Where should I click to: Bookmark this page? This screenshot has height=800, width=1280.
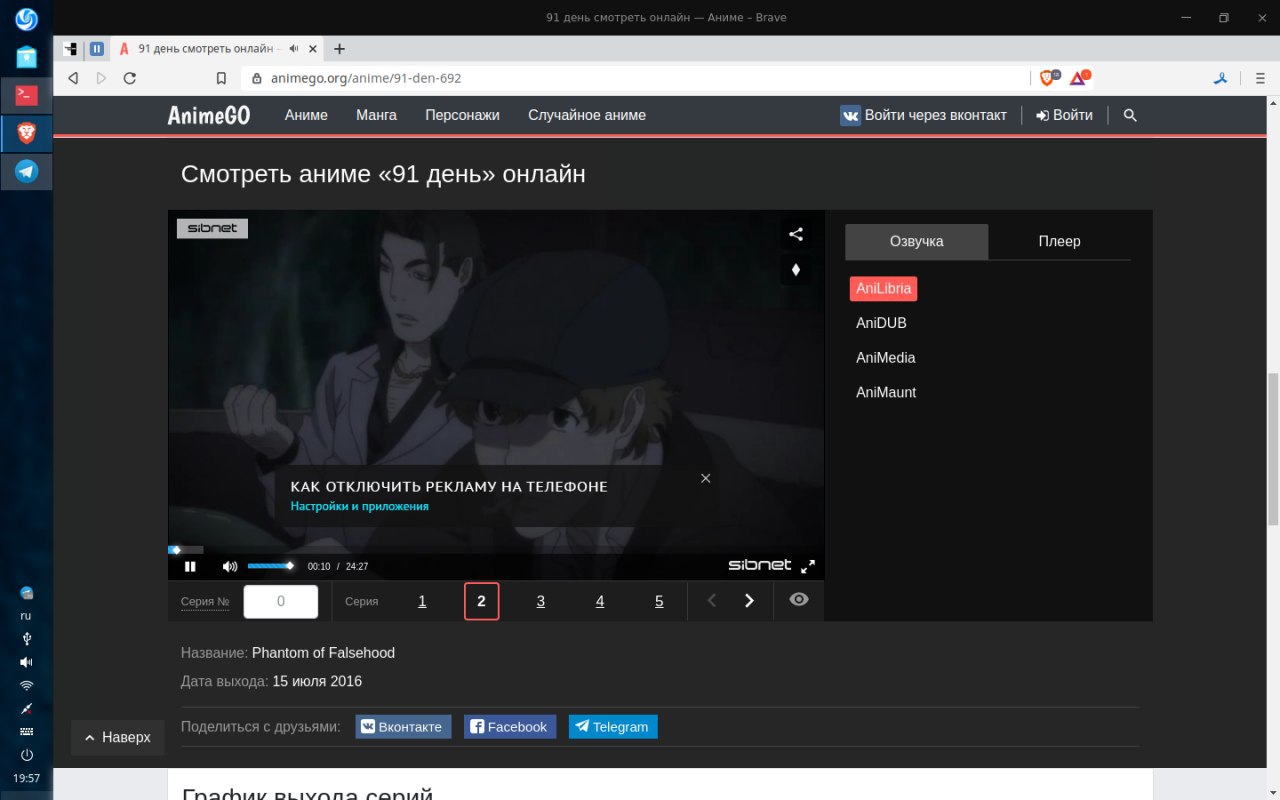tap(221, 78)
